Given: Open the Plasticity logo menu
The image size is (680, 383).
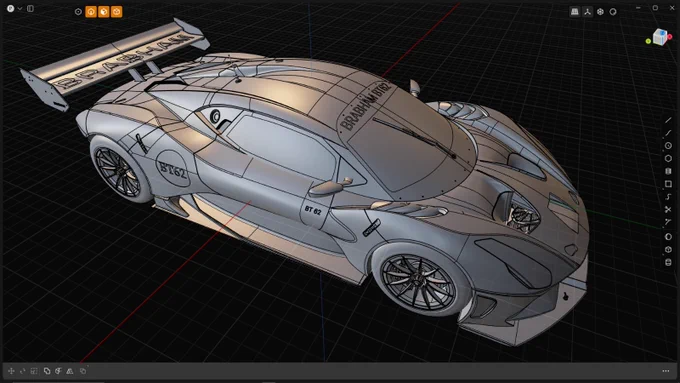Looking at the screenshot, I should point(10,8).
